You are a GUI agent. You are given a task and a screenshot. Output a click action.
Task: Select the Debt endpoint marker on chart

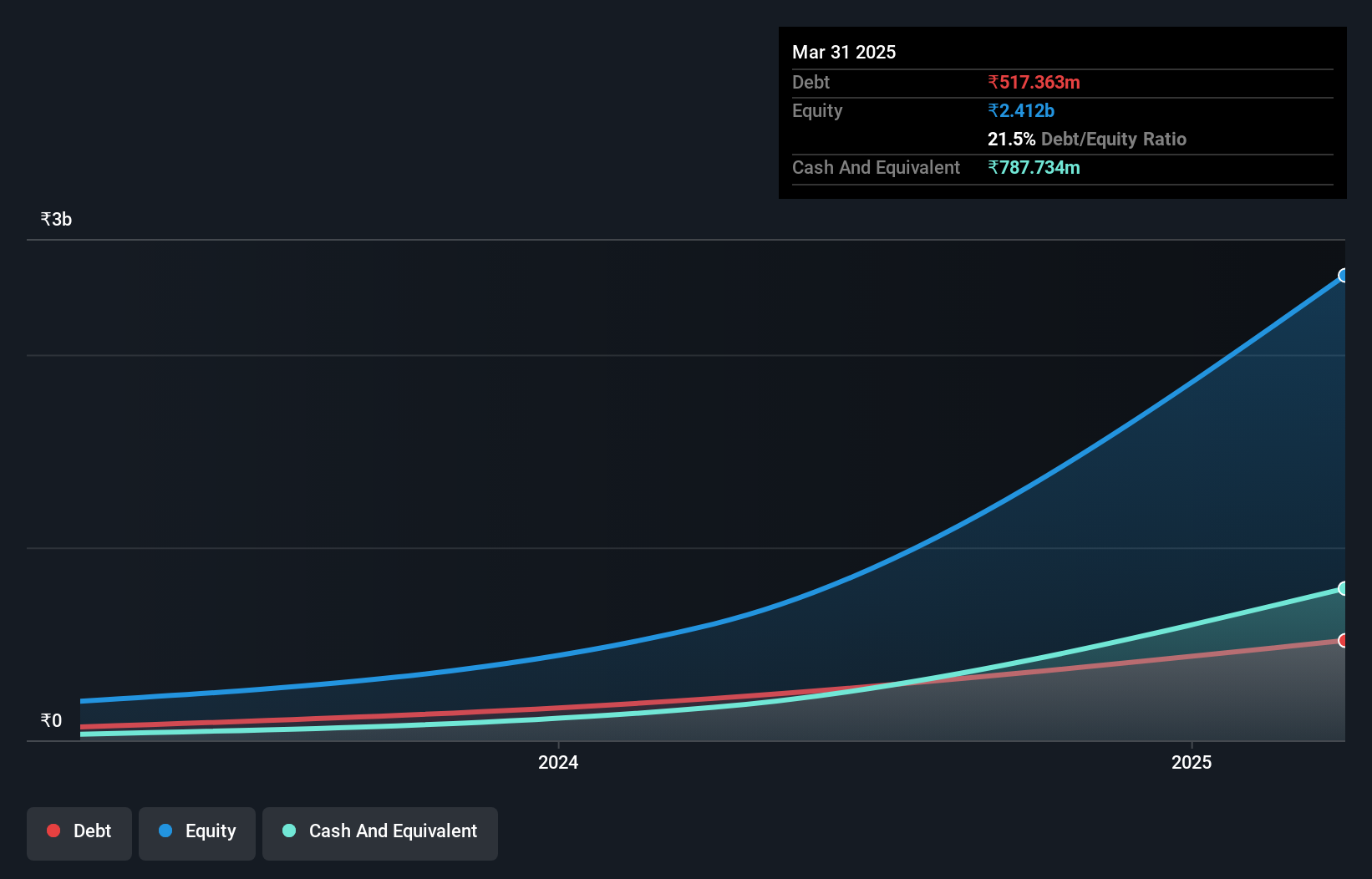1344,640
